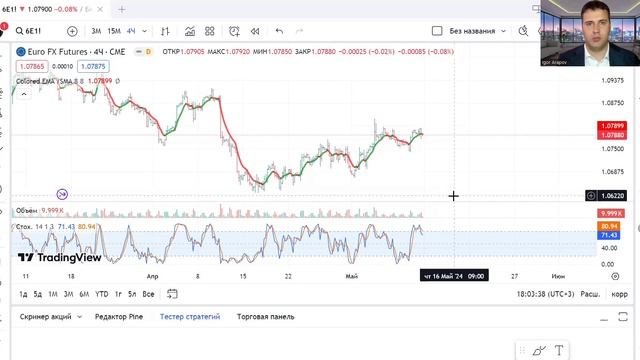The height and width of the screenshot is (360, 640).
Task: Select the text T tool
Action: click(x=559, y=350)
